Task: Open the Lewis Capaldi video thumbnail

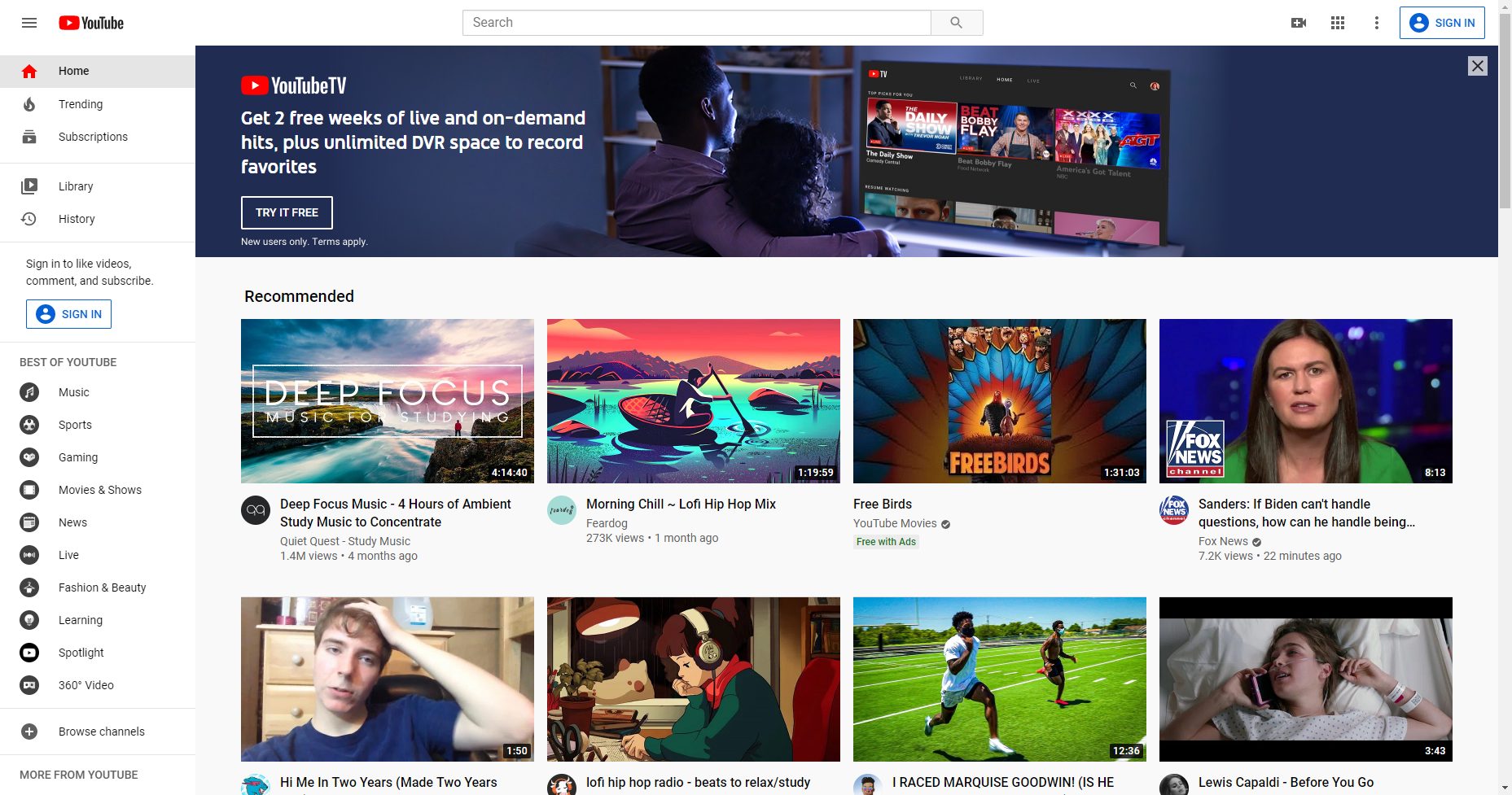Action: click(1306, 679)
